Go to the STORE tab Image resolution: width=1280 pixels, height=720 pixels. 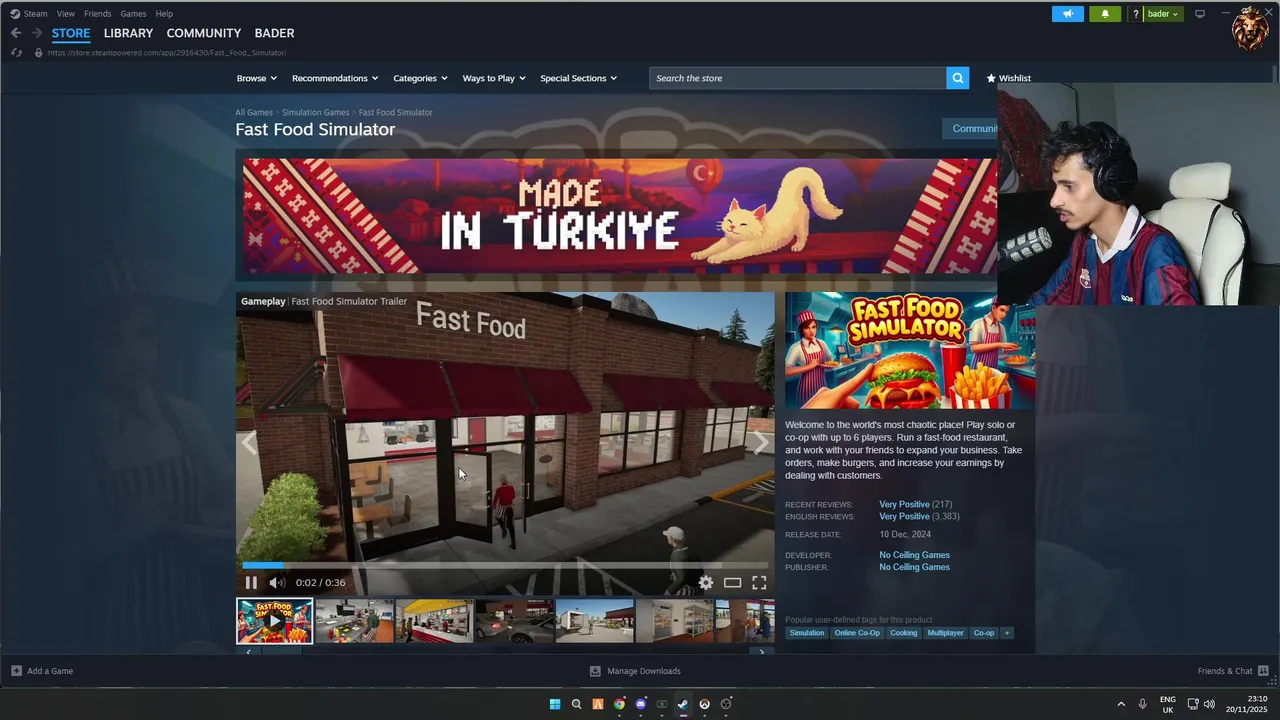click(x=71, y=33)
